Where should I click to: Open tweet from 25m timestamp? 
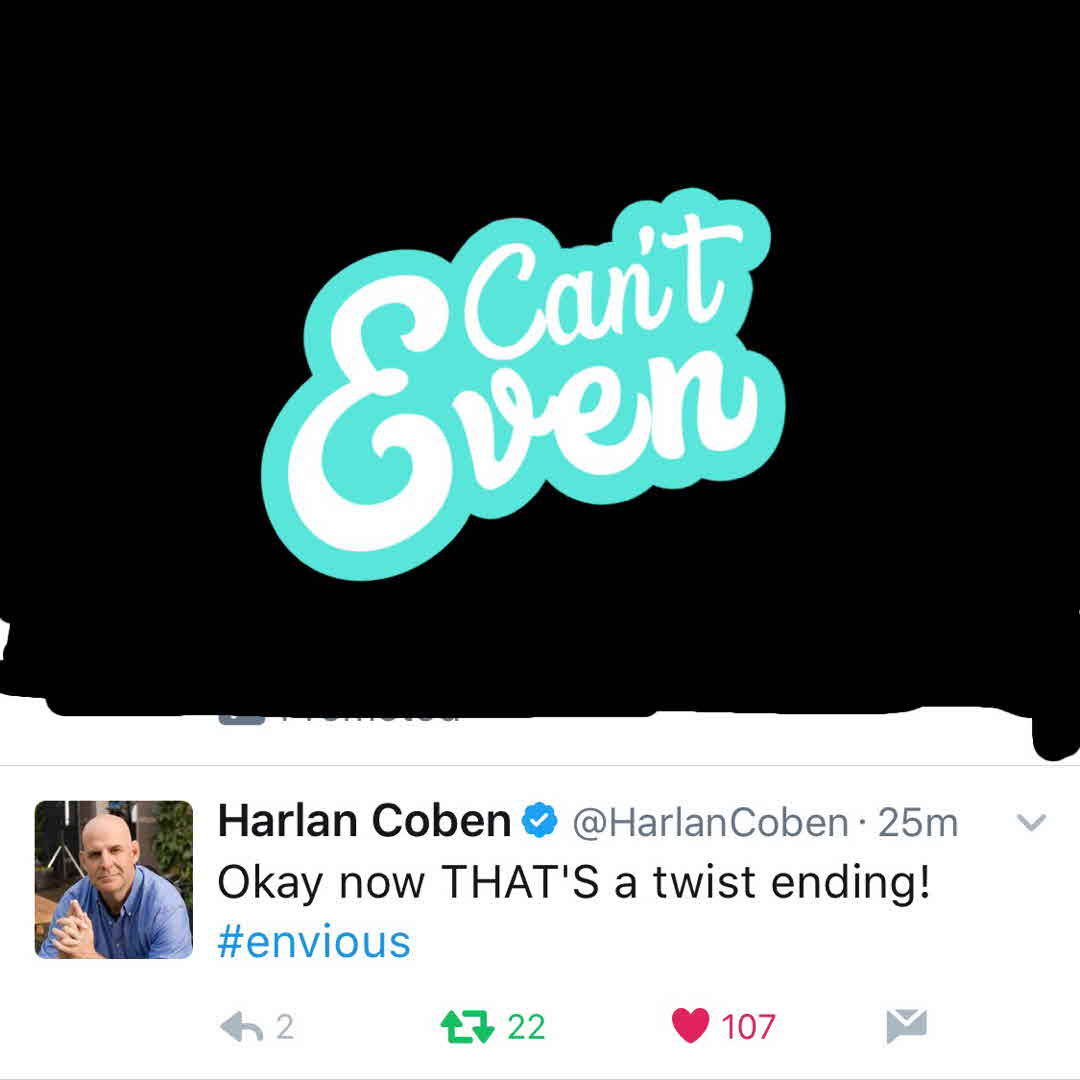click(x=917, y=822)
